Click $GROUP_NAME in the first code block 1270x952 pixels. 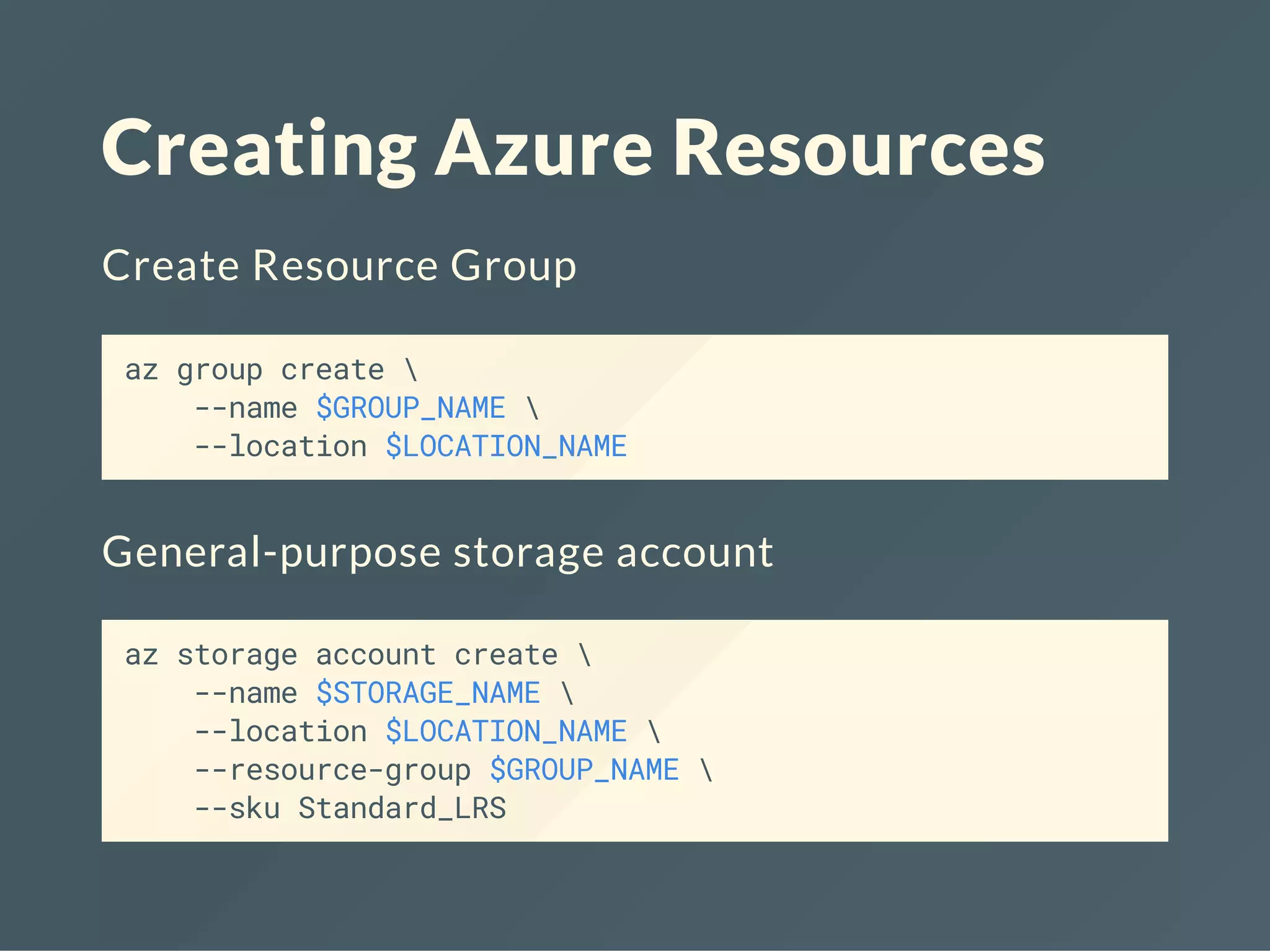click(x=411, y=408)
